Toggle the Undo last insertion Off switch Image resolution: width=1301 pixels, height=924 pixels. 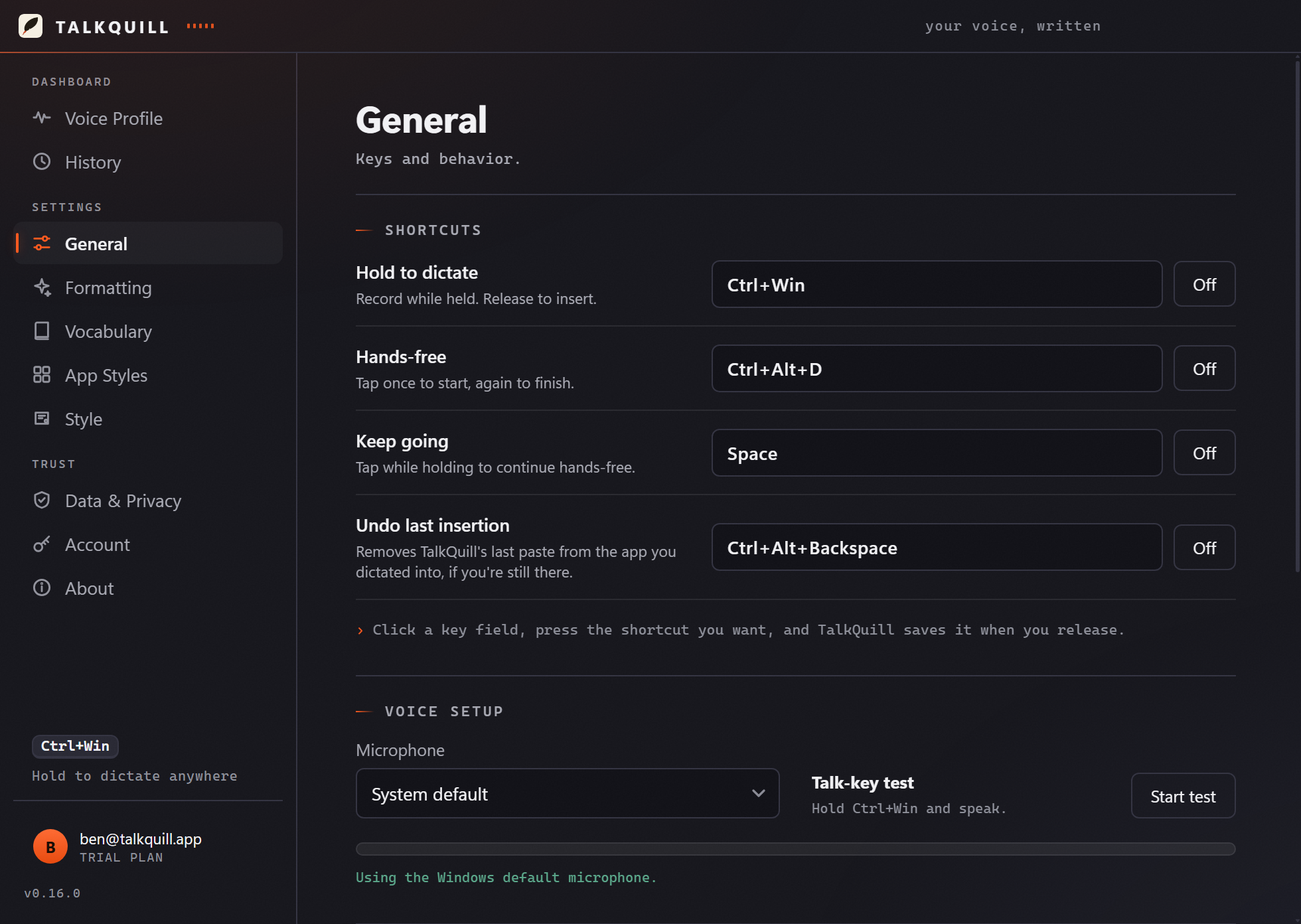(x=1204, y=548)
